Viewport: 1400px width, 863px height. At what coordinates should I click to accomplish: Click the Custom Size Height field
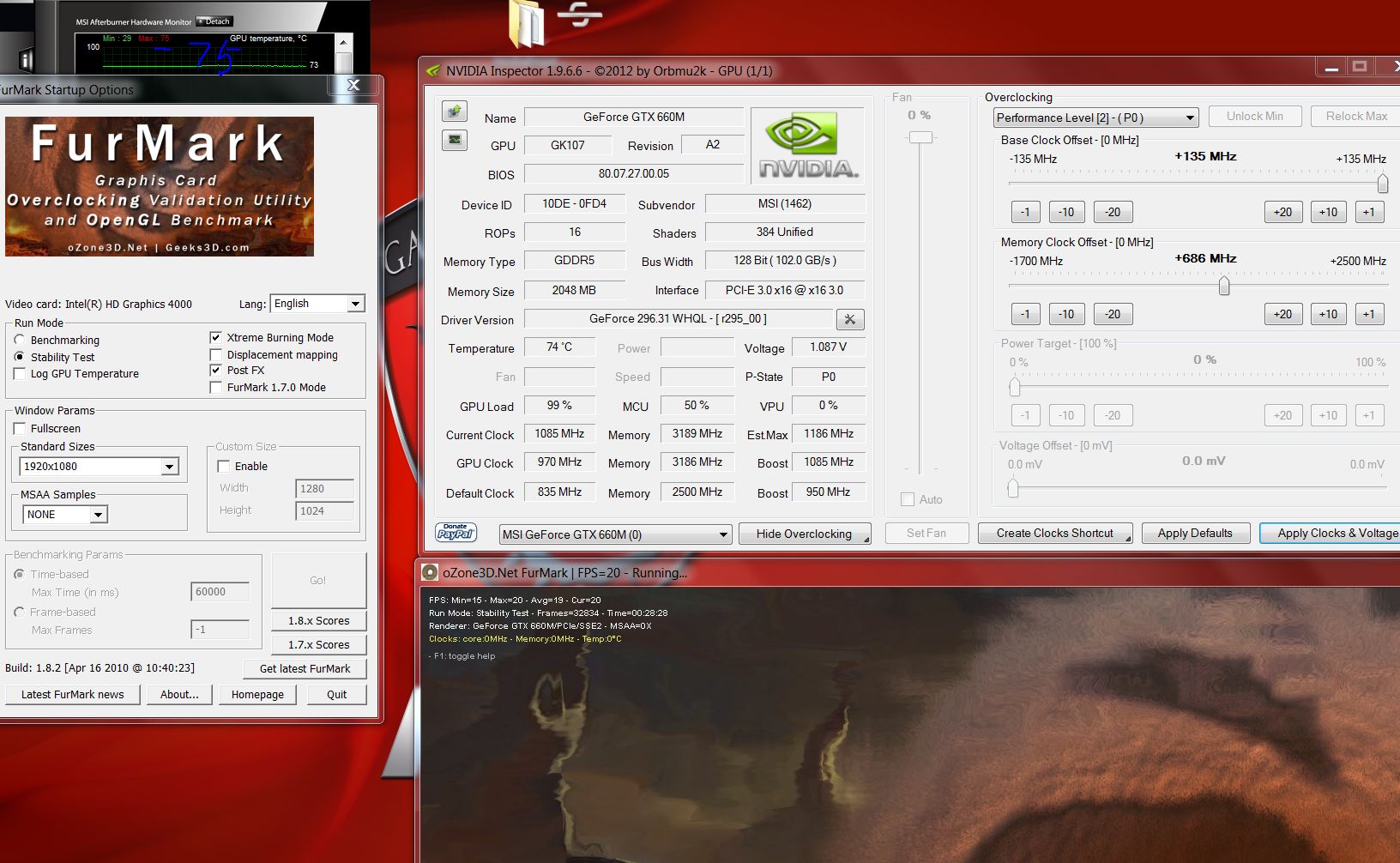(x=324, y=510)
